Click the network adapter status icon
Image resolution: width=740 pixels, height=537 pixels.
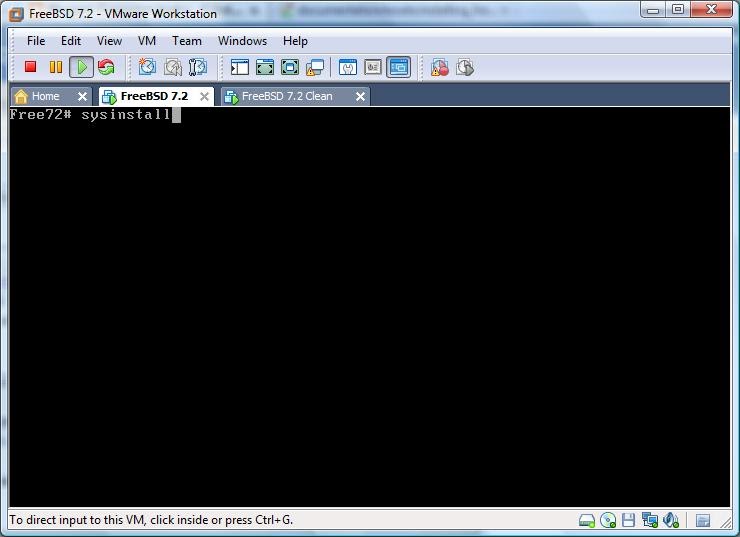[x=650, y=520]
